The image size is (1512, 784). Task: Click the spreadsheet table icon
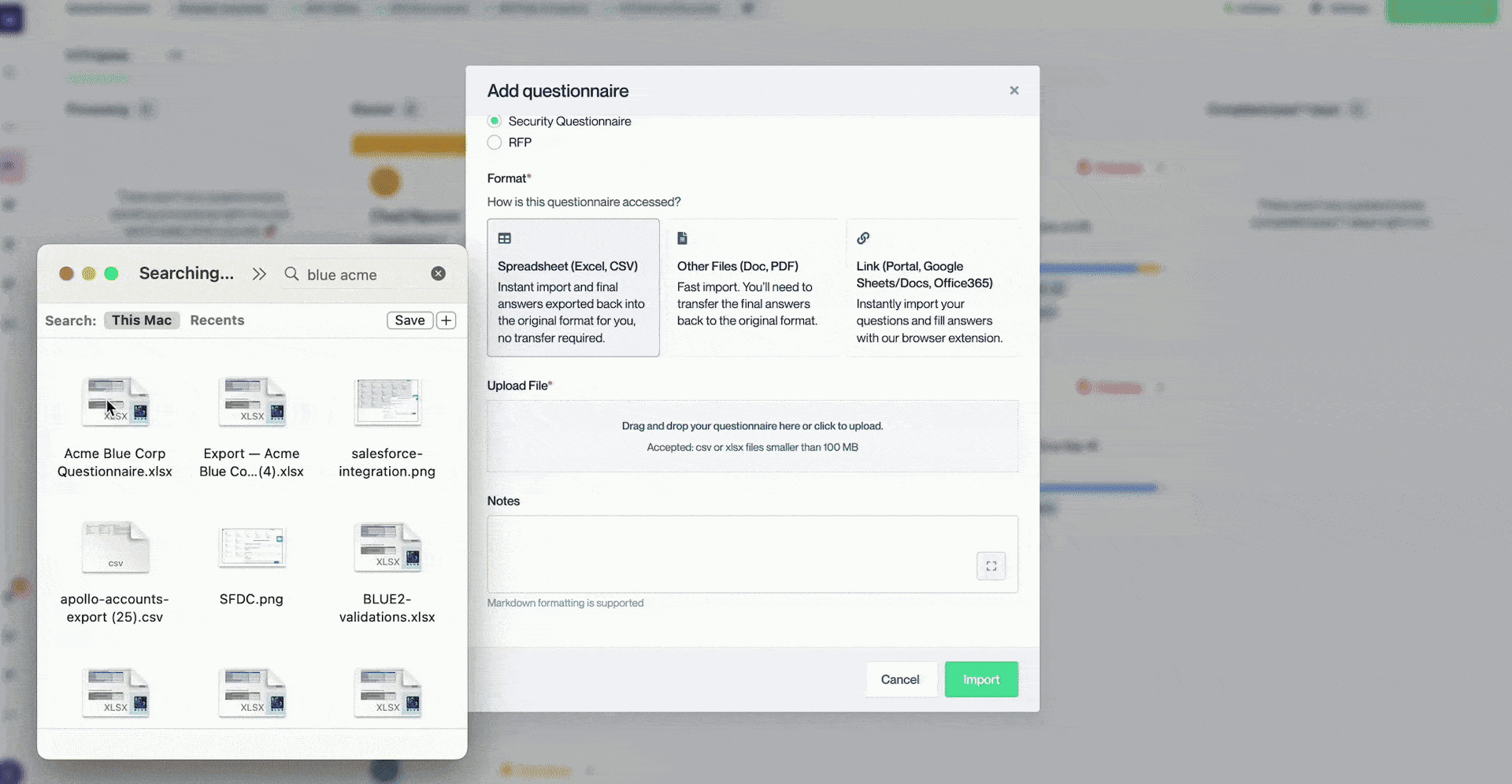505,239
